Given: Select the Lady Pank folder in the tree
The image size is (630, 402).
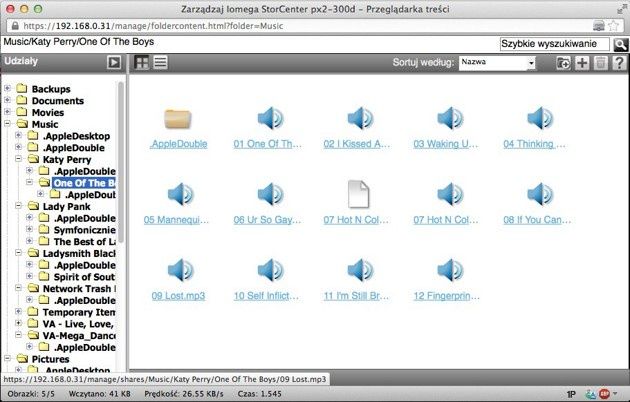Looking at the screenshot, I should click(67, 206).
